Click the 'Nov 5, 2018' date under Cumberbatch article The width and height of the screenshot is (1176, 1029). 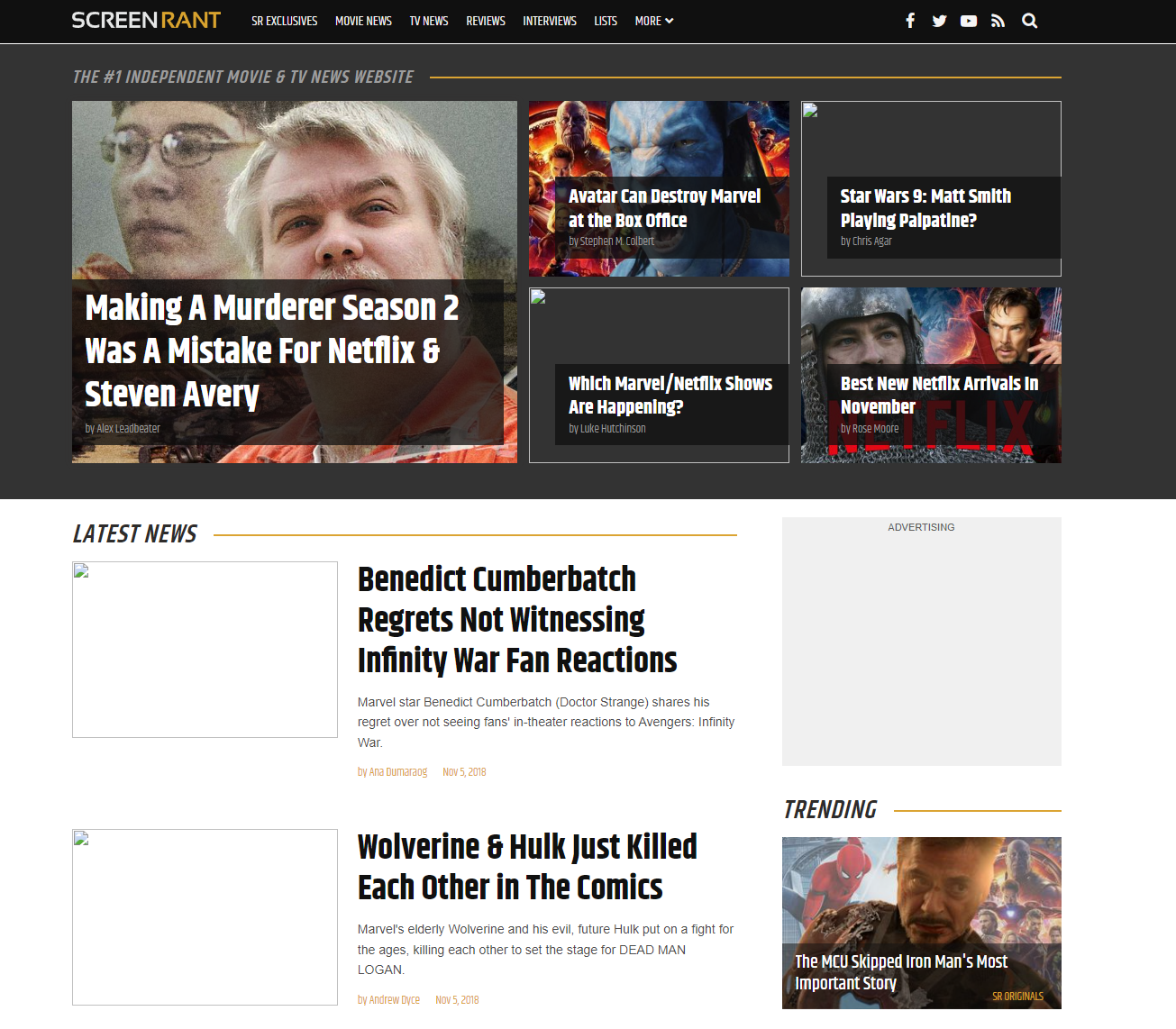point(464,772)
